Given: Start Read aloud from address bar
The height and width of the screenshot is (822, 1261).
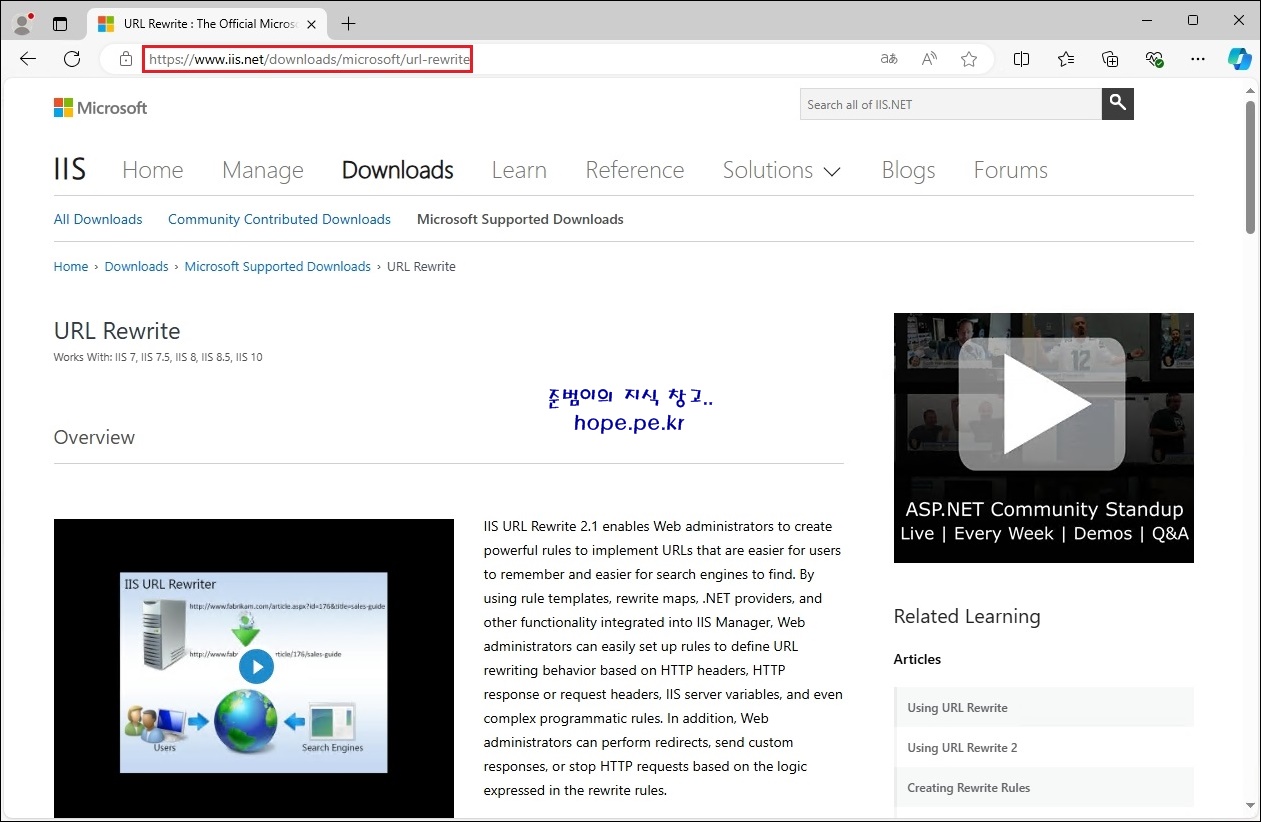Looking at the screenshot, I should (929, 59).
